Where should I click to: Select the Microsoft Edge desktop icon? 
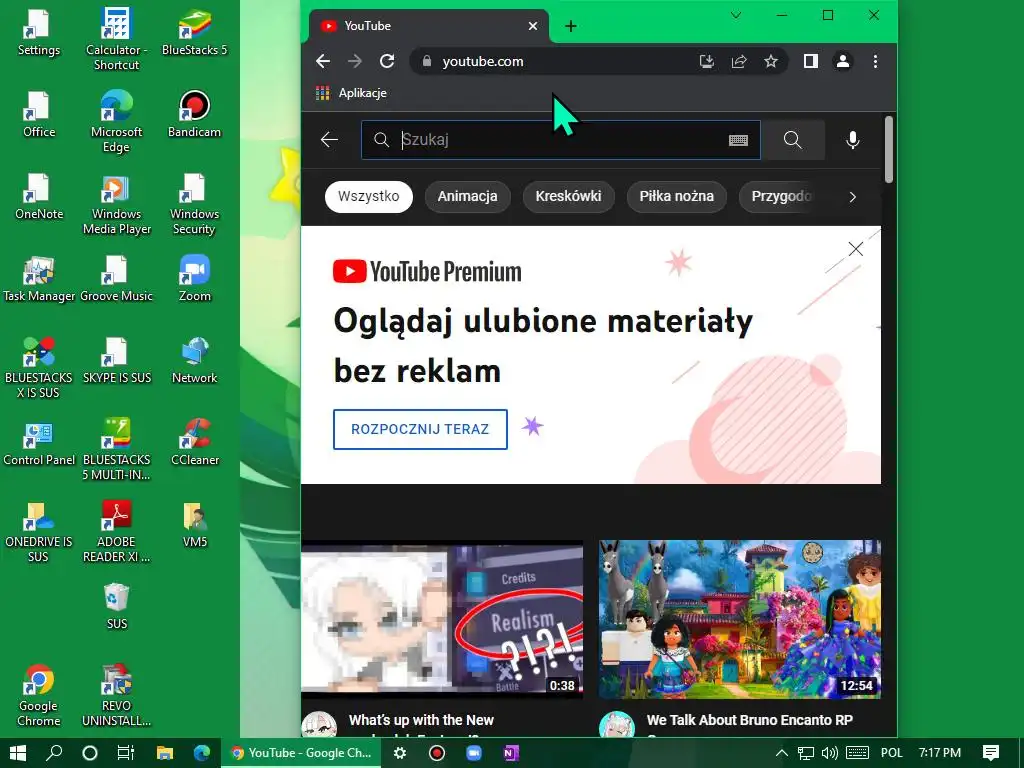116,121
